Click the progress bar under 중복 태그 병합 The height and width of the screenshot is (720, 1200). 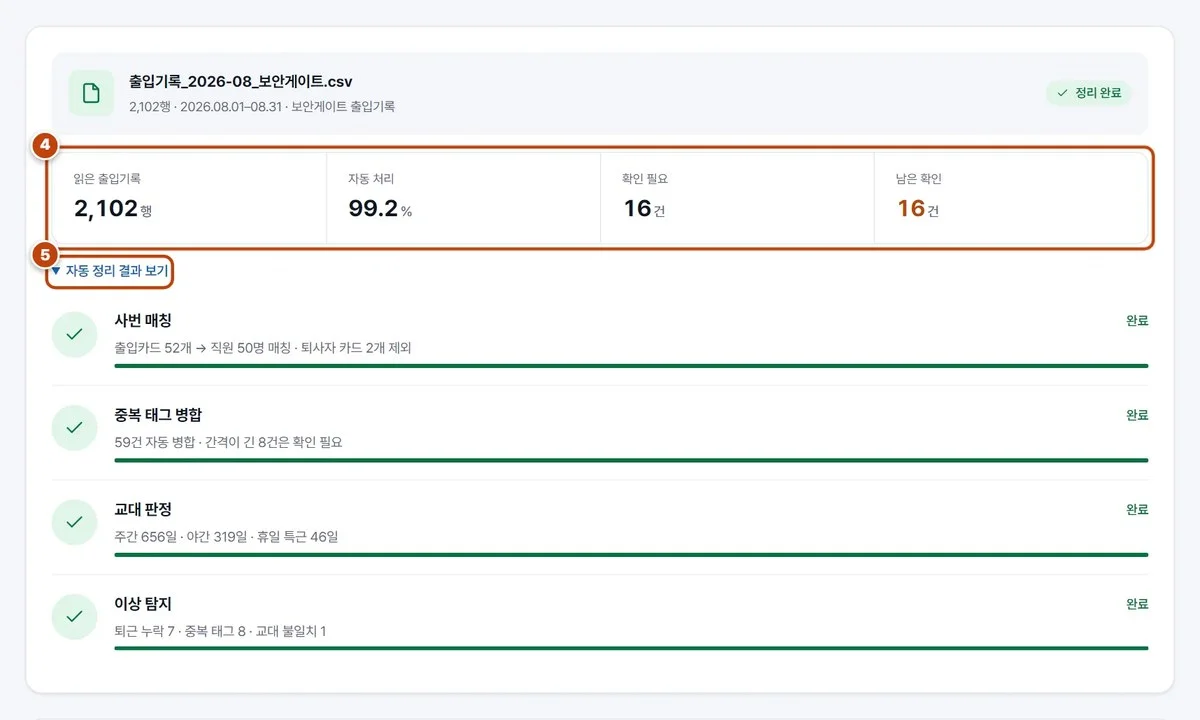click(631, 460)
